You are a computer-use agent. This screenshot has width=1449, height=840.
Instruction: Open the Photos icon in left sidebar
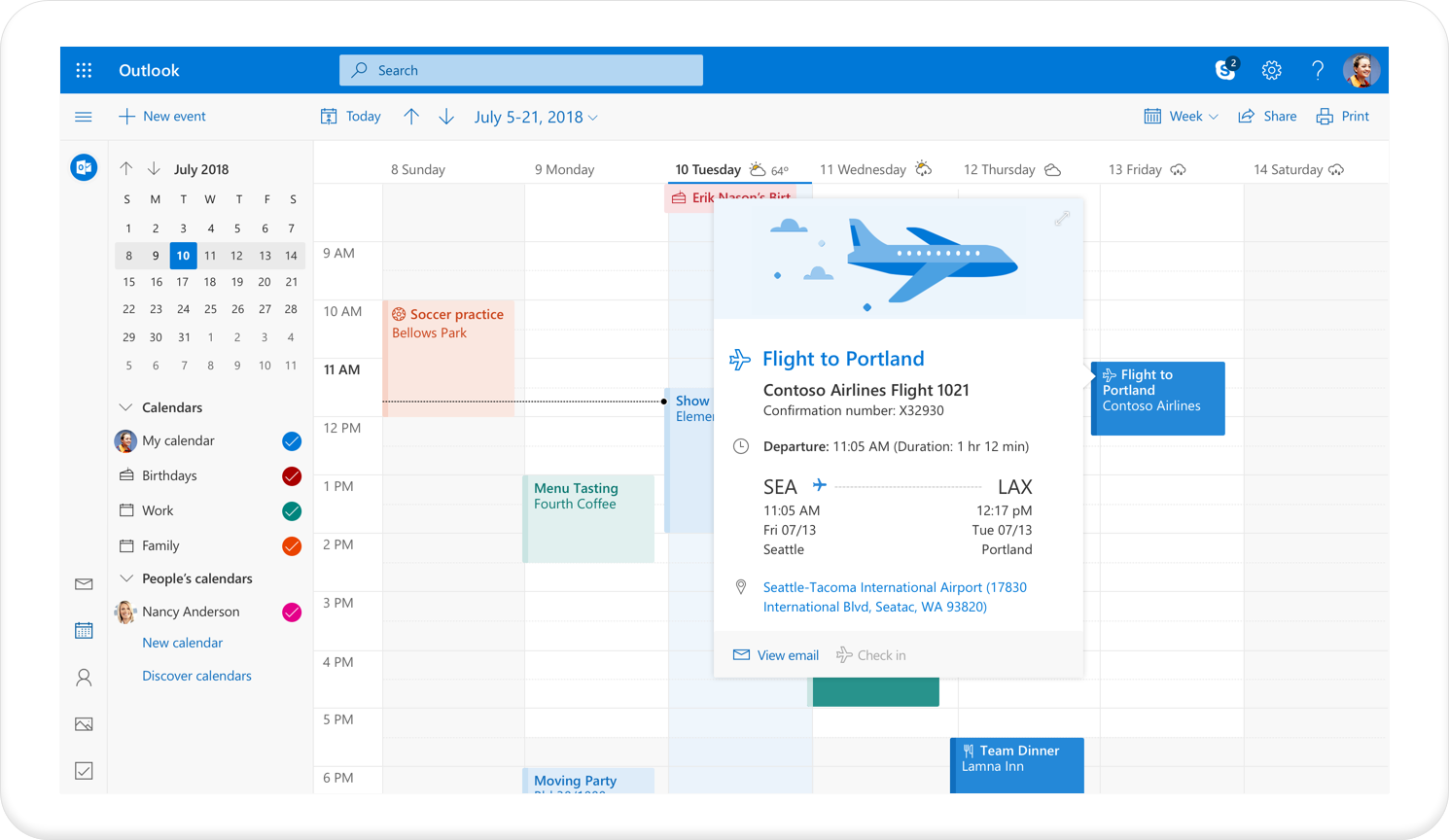[84, 723]
